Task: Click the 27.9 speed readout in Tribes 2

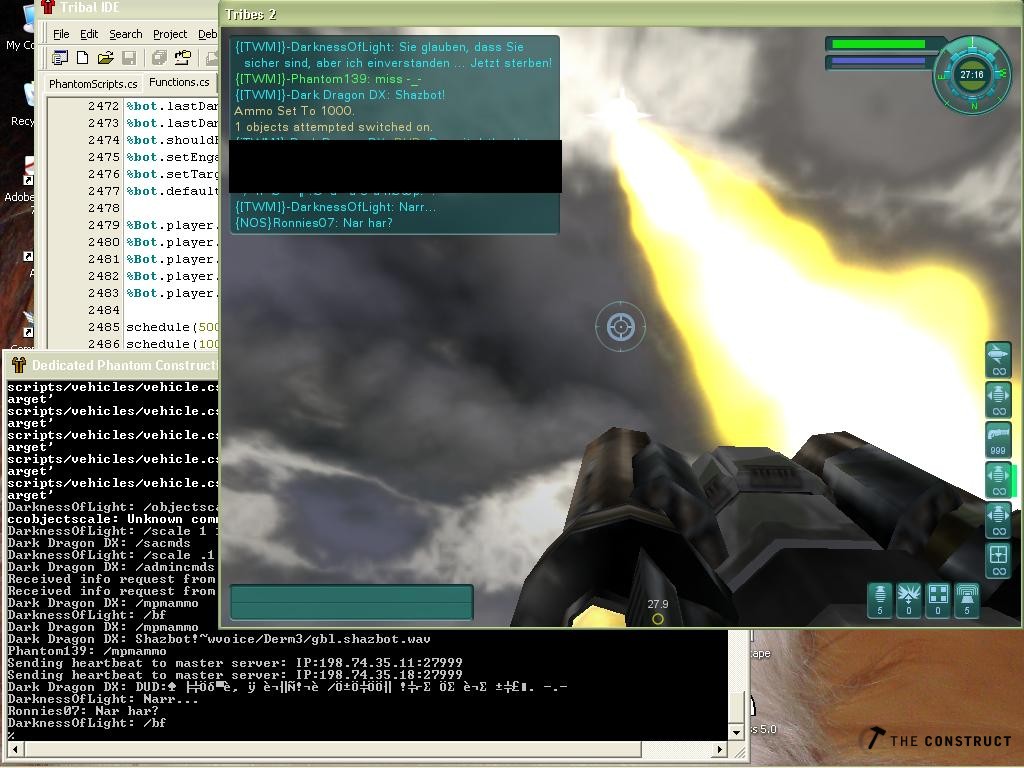Action: (658, 604)
